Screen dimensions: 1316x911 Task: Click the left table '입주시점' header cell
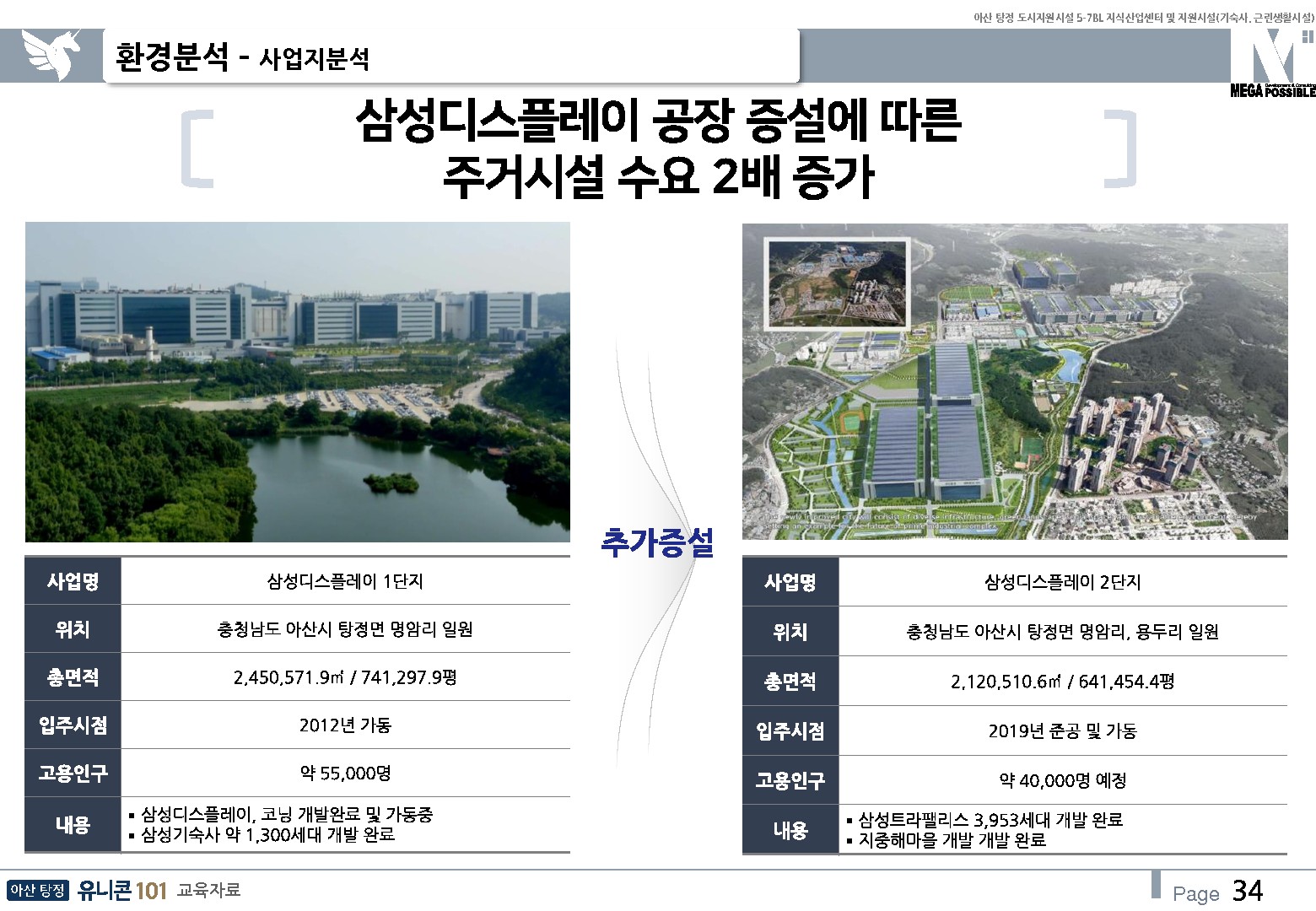(x=73, y=725)
